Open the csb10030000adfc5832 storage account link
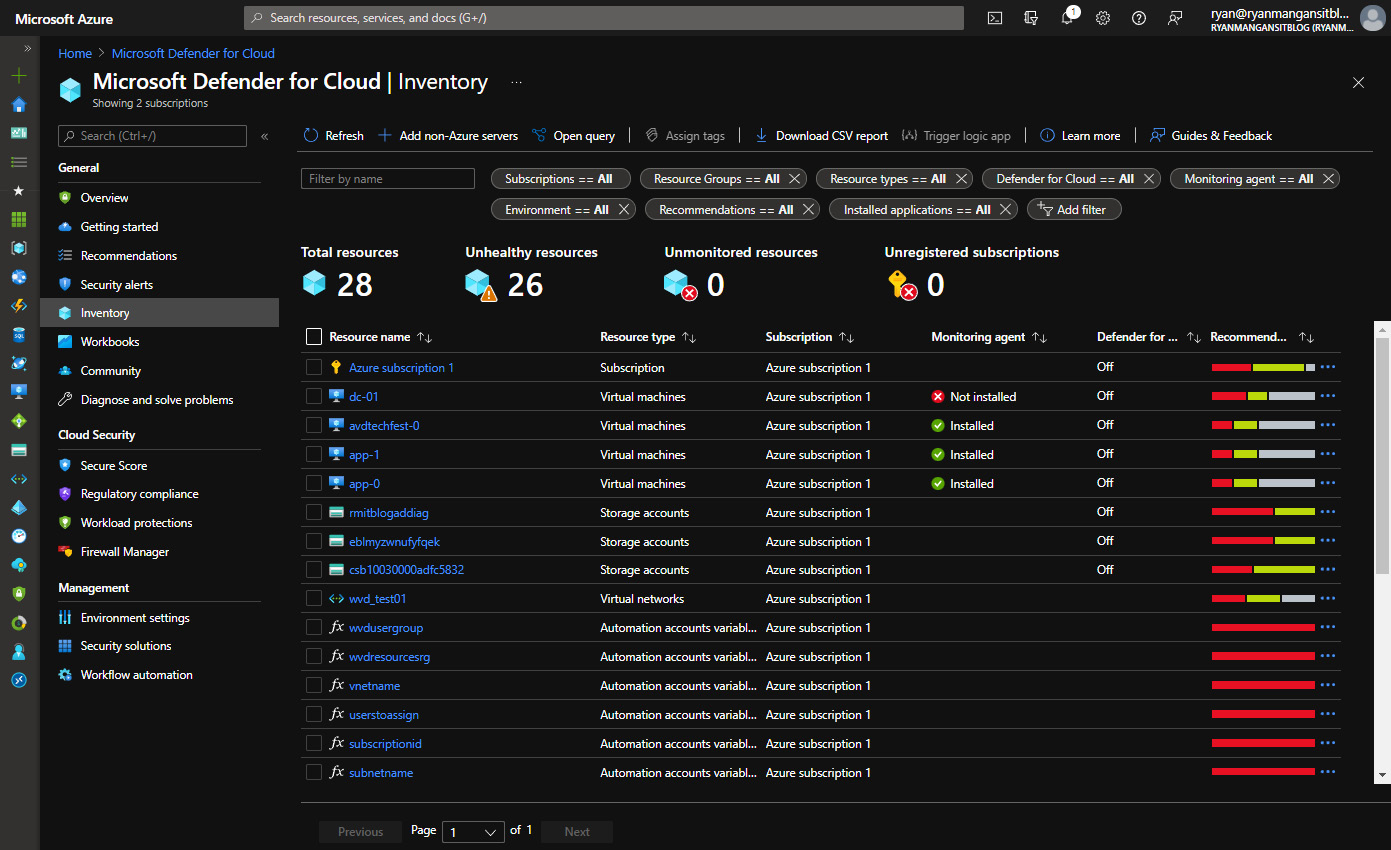The height and width of the screenshot is (850, 1391). [406, 570]
